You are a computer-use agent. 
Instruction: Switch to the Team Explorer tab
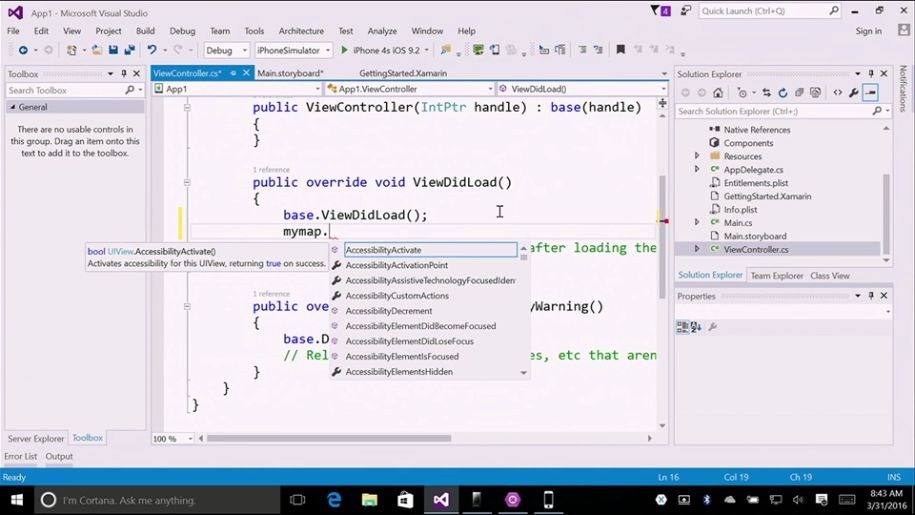(x=777, y=275)
